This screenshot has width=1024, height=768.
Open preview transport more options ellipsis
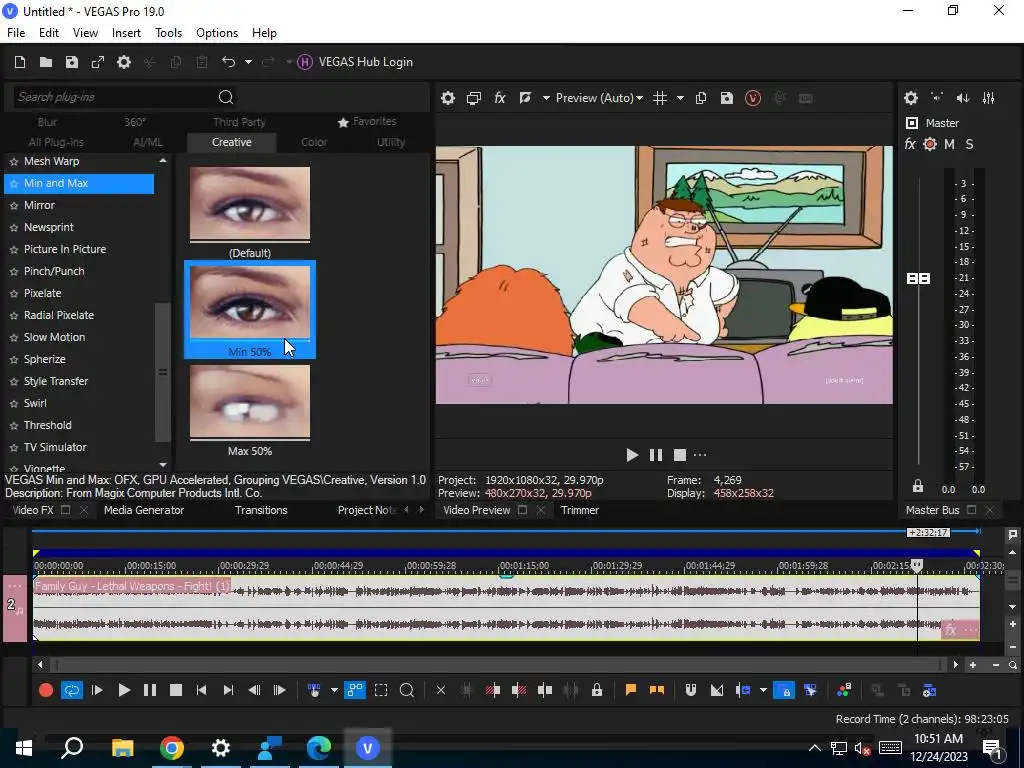pos(700,455)
